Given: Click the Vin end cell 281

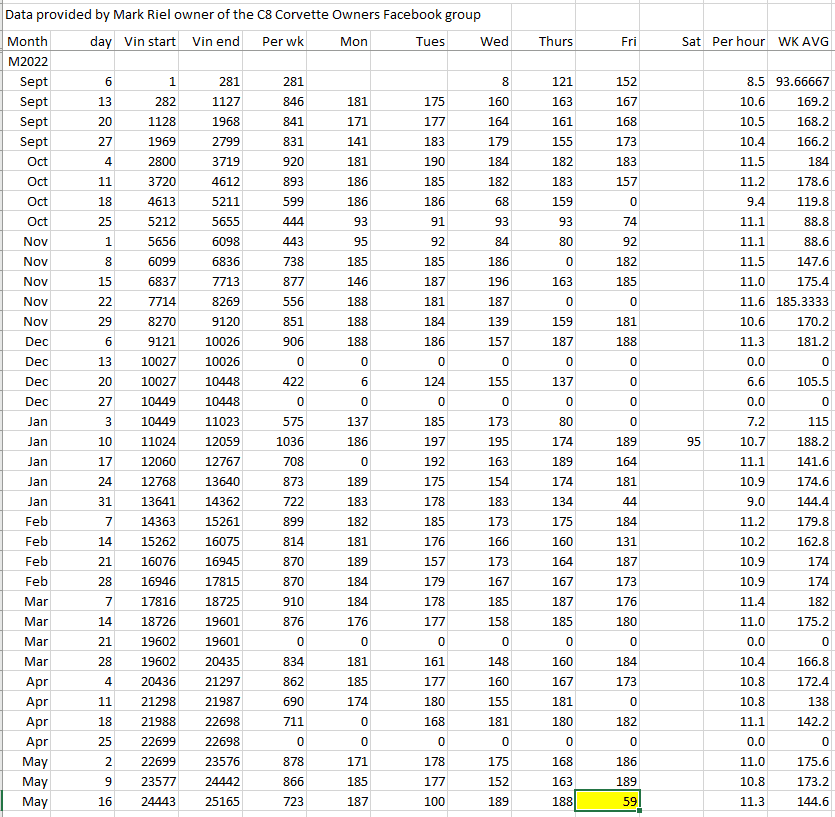Looking at the screenshot, I should click(x=215, y=81).
